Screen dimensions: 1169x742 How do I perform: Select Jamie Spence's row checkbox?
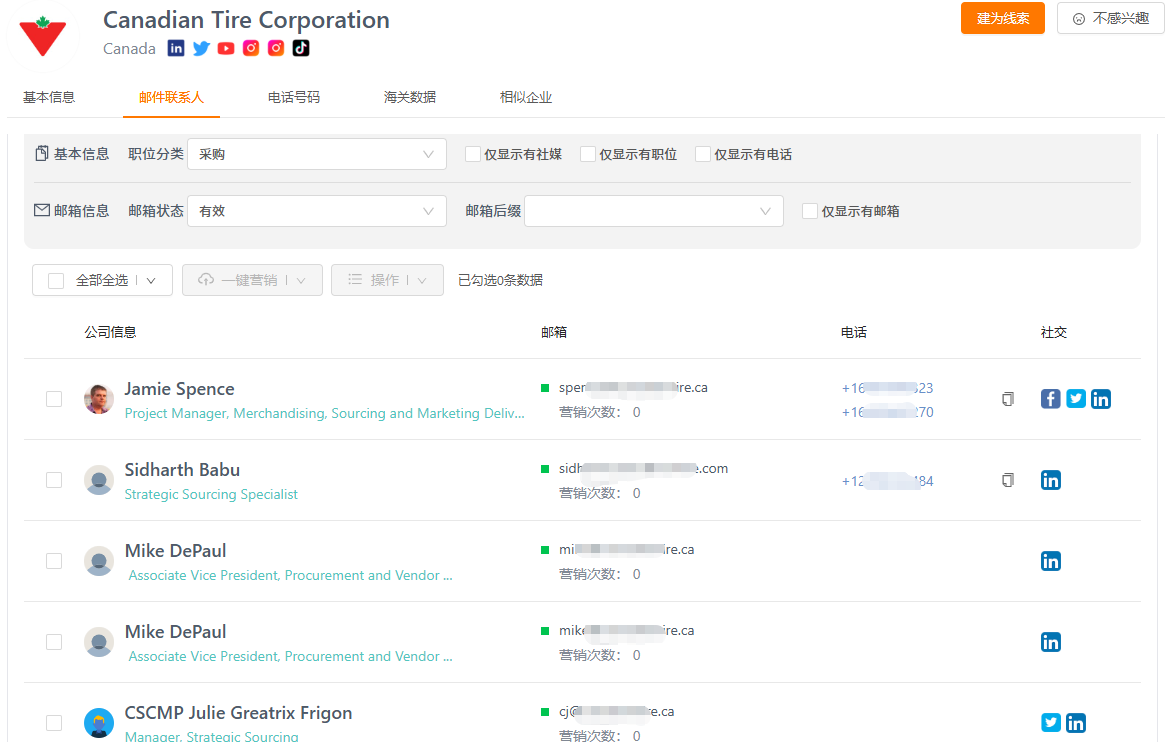click(54, 399)
